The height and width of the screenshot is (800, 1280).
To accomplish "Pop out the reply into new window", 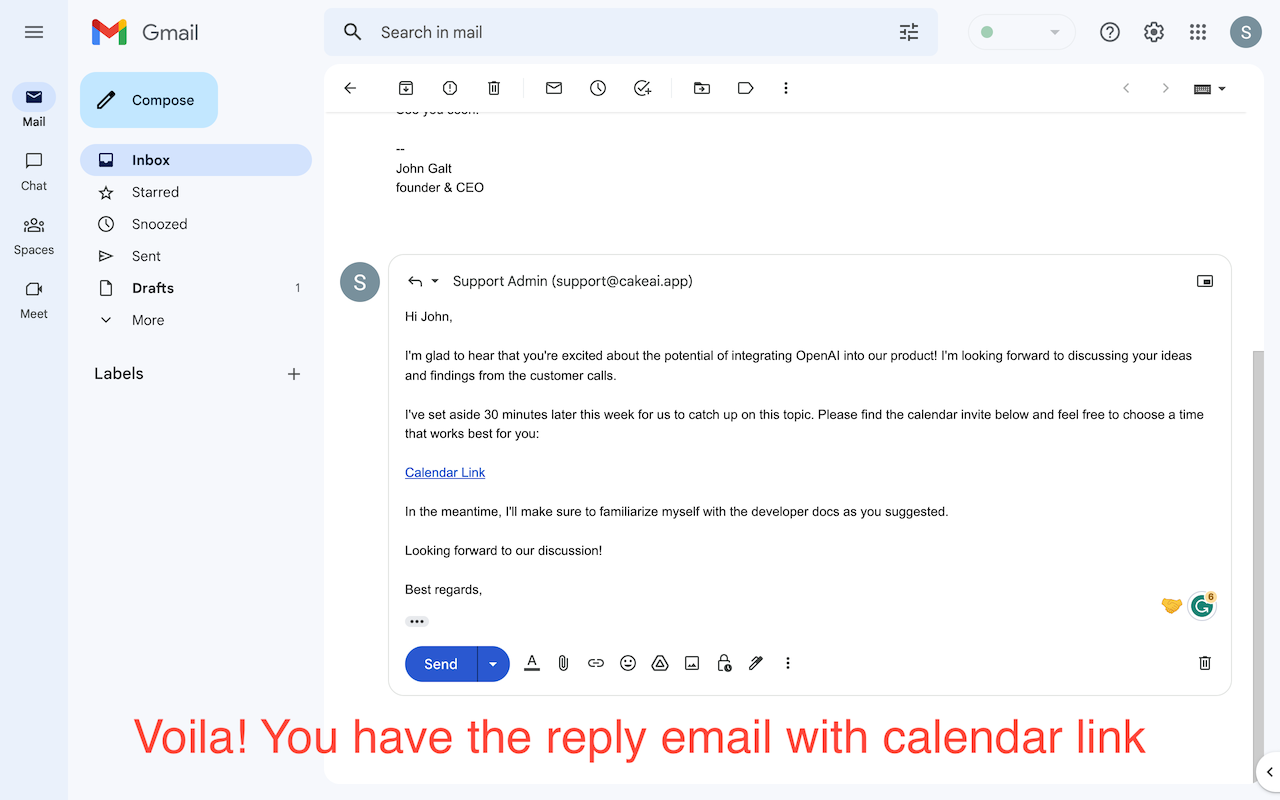I will click(1204, 281).
